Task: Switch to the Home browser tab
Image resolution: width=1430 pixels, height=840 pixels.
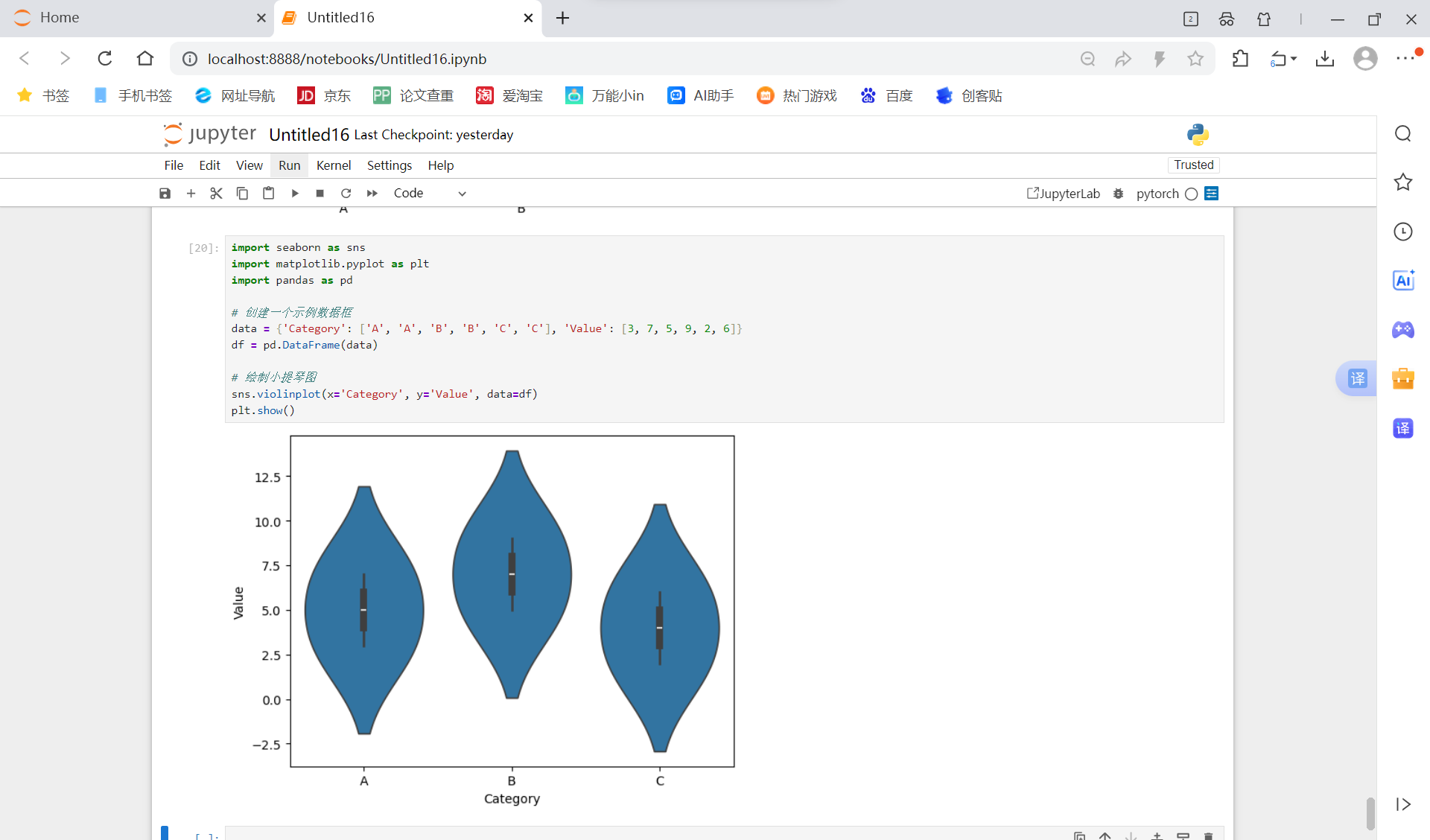Action: (60, 18)
